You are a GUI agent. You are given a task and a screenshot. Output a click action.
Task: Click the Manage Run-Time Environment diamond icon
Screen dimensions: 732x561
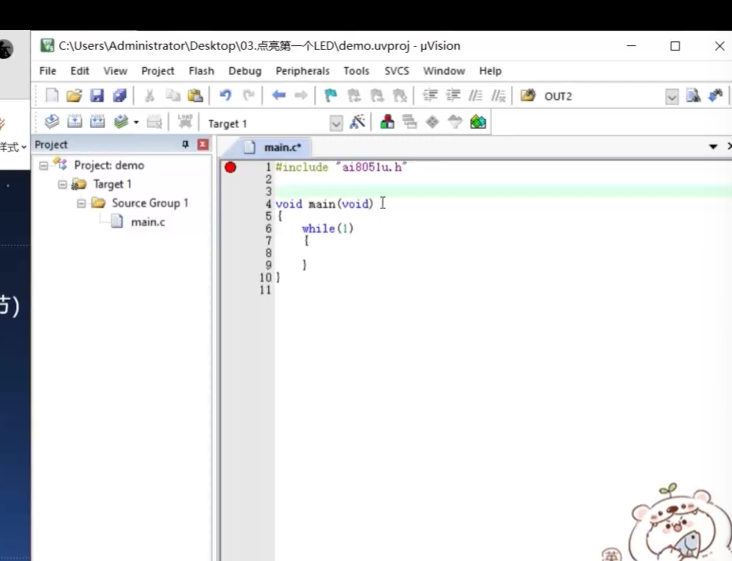click(432, 122)
